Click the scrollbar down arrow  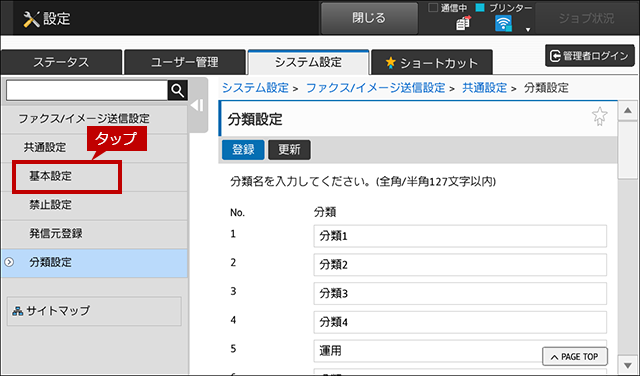pyautogui.click(x=628, y=364)
